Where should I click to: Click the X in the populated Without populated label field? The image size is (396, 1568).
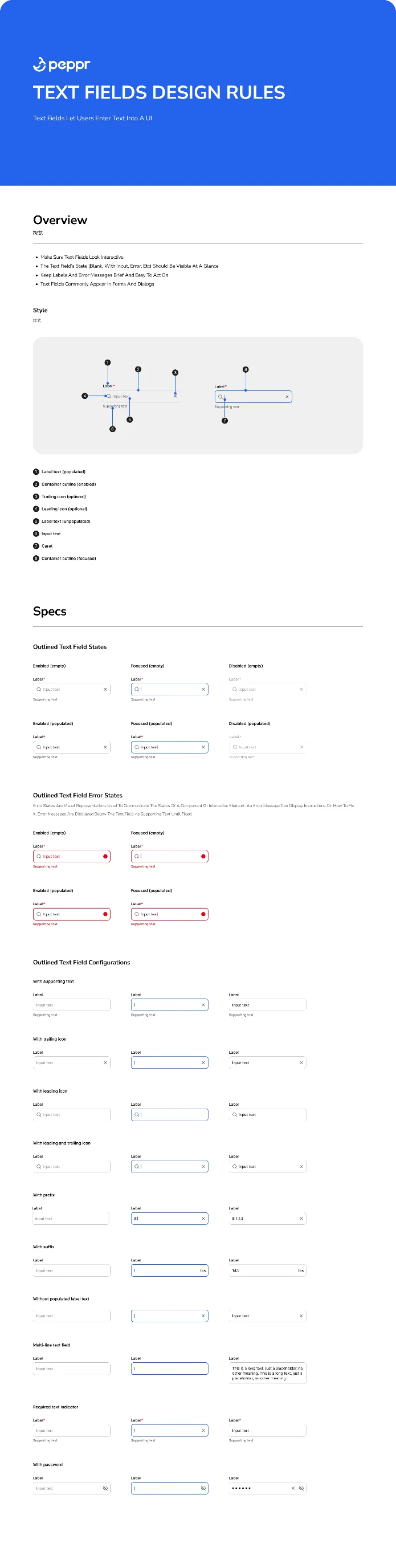coord(301,1316)
